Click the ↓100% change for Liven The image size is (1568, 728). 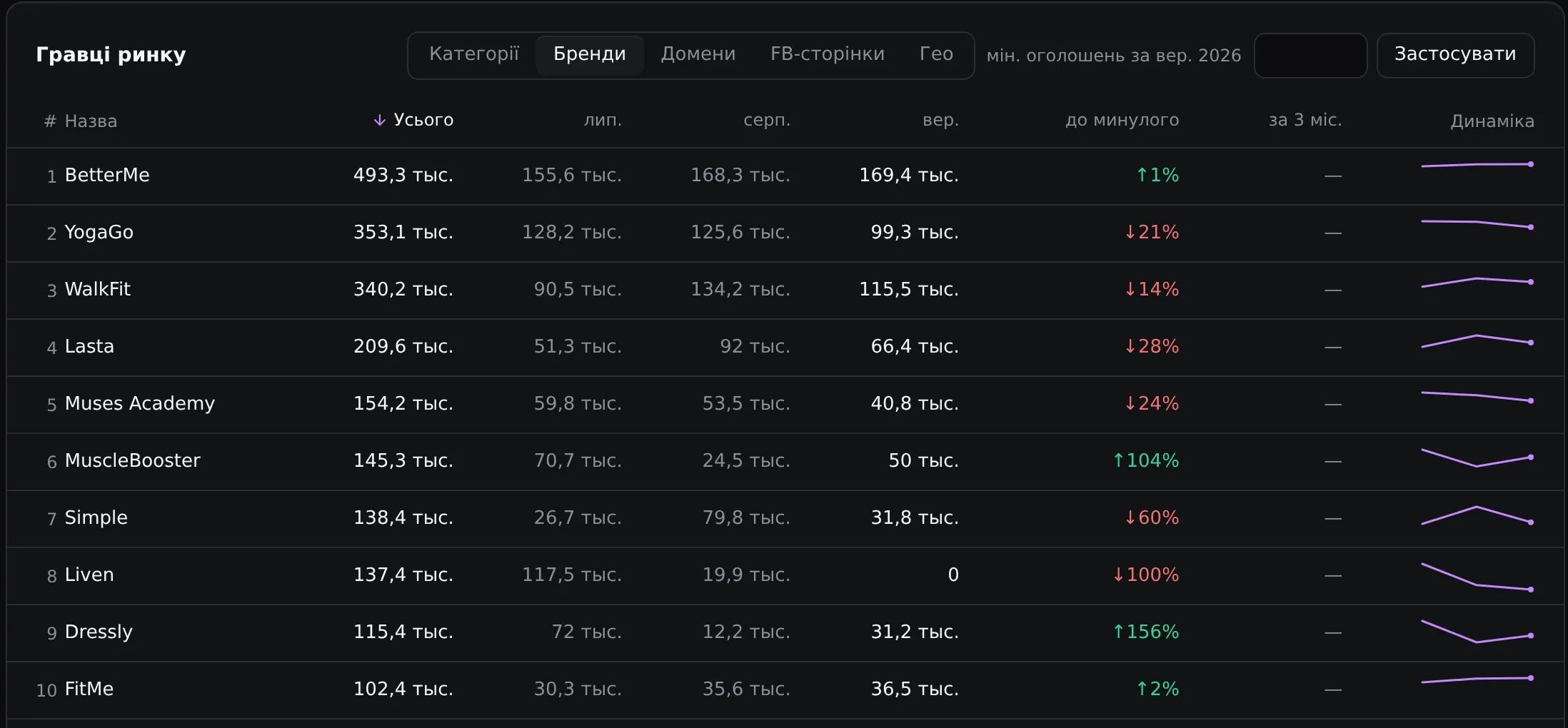click(x=1146, y=575)
